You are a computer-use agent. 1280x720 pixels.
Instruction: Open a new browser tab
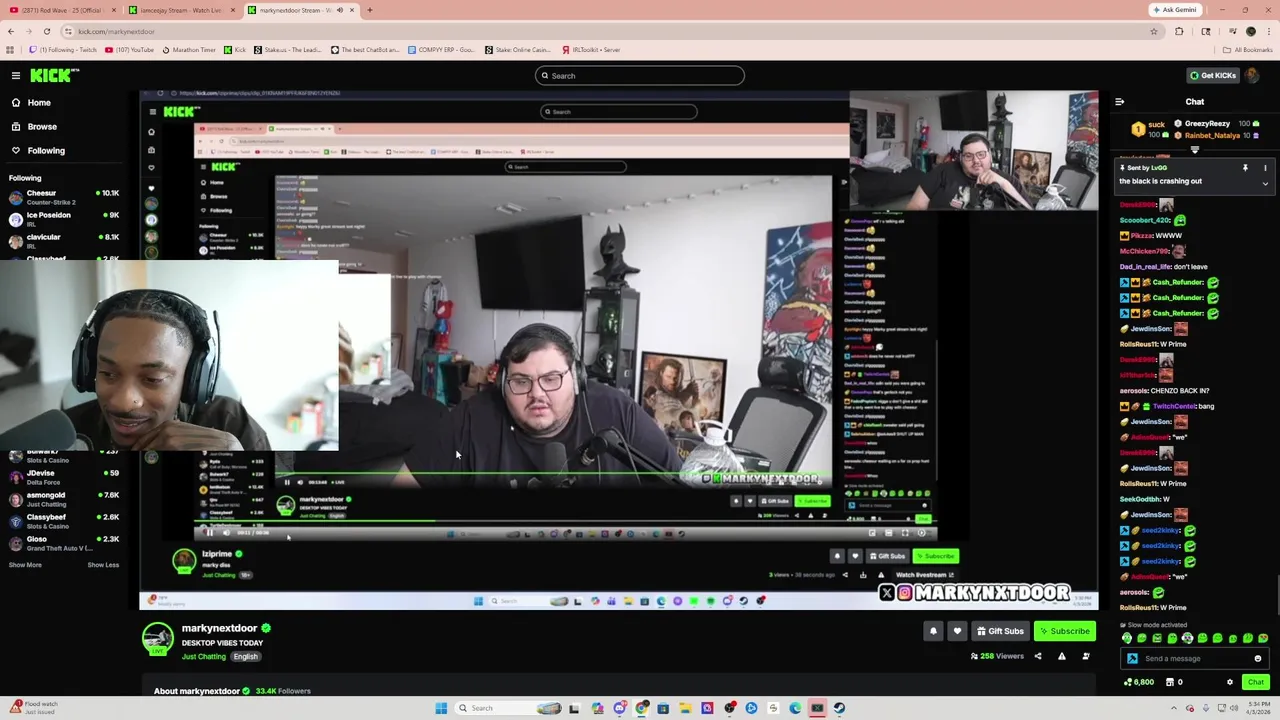coord(369,10)
